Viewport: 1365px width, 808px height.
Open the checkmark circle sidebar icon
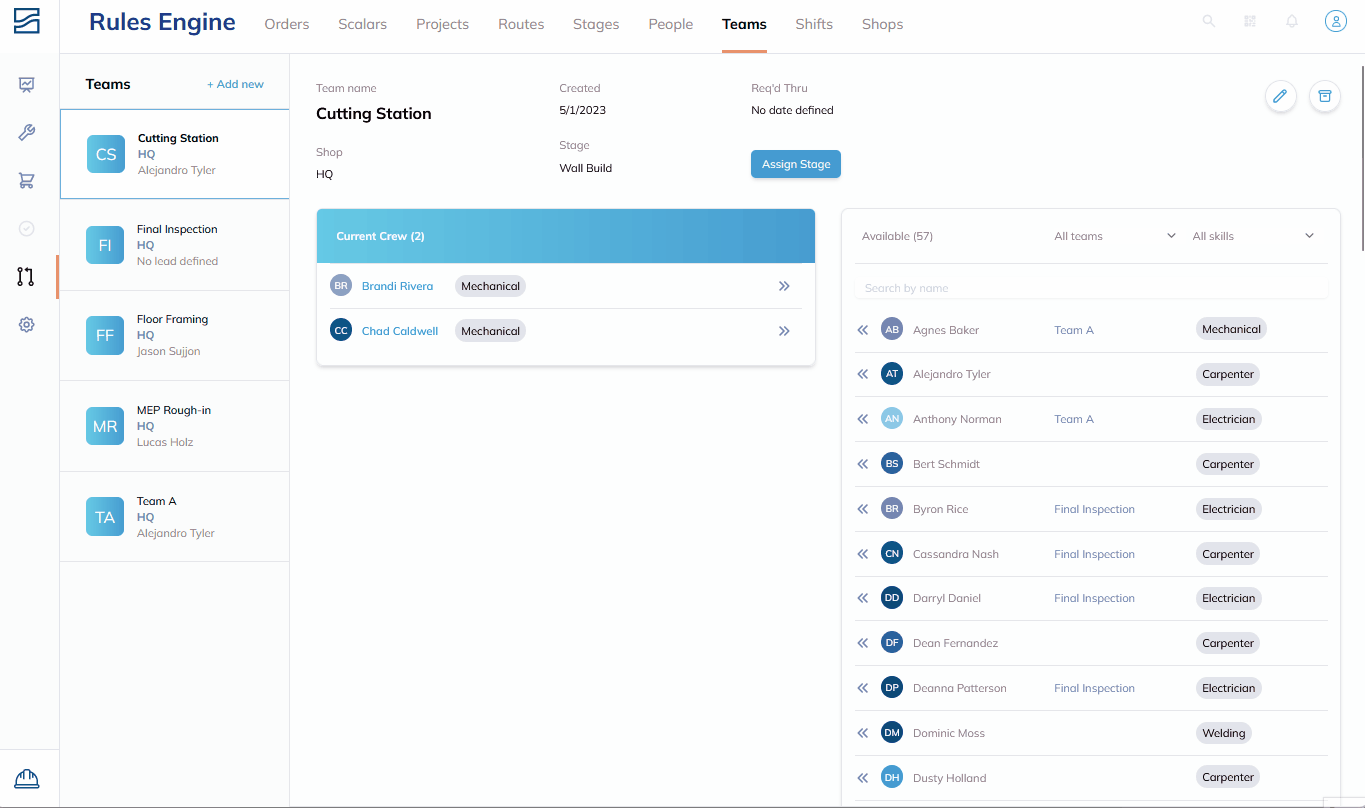pos(27,229)
